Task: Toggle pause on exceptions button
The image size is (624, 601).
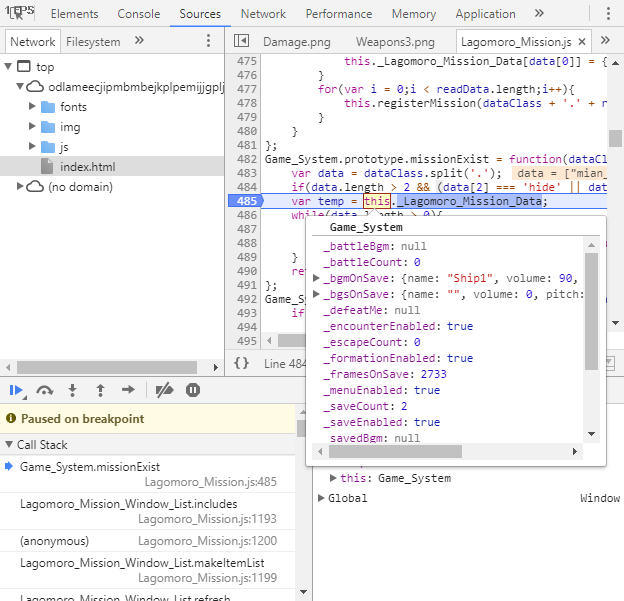Action: [193, 390]
